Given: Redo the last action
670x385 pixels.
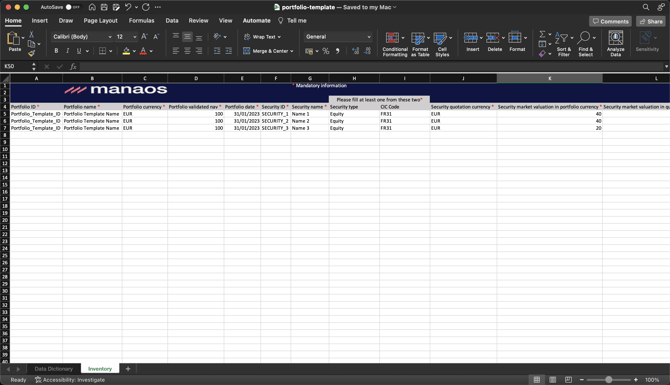Looking at the screenshot, I should click(146, 7).
